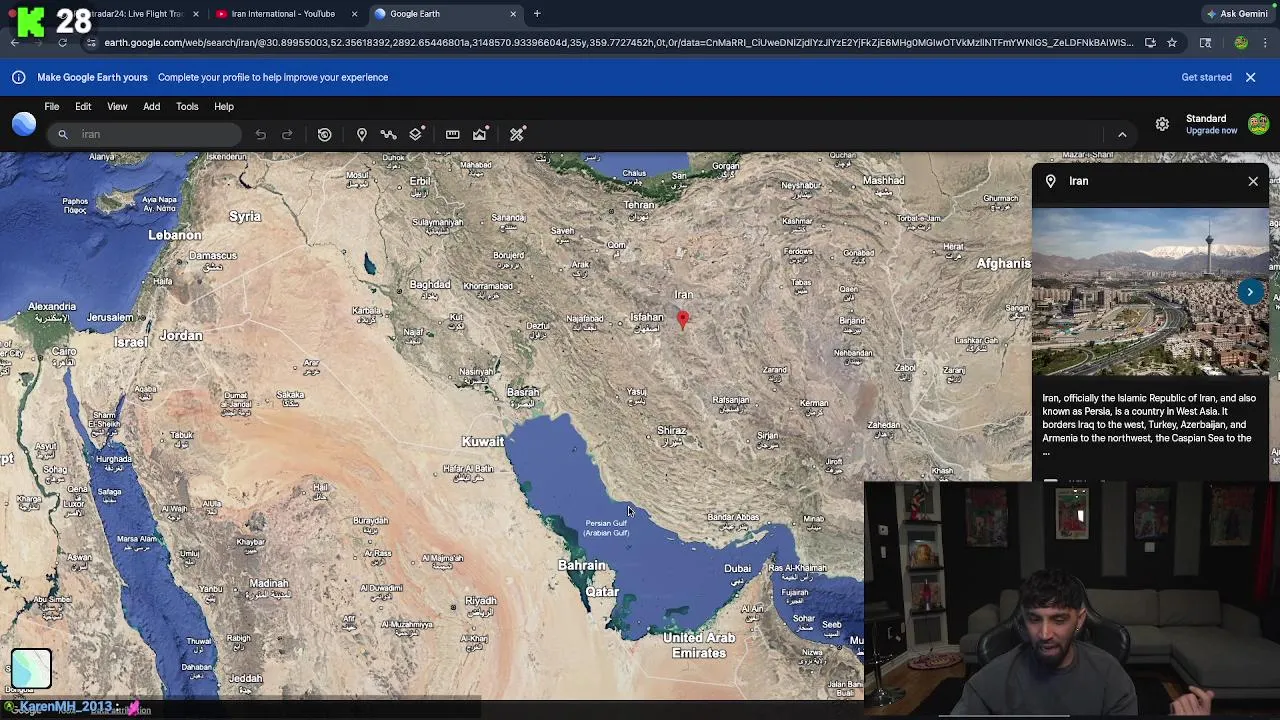Open the Help menu
1280x720 pixels.
(x=224, y=106)
